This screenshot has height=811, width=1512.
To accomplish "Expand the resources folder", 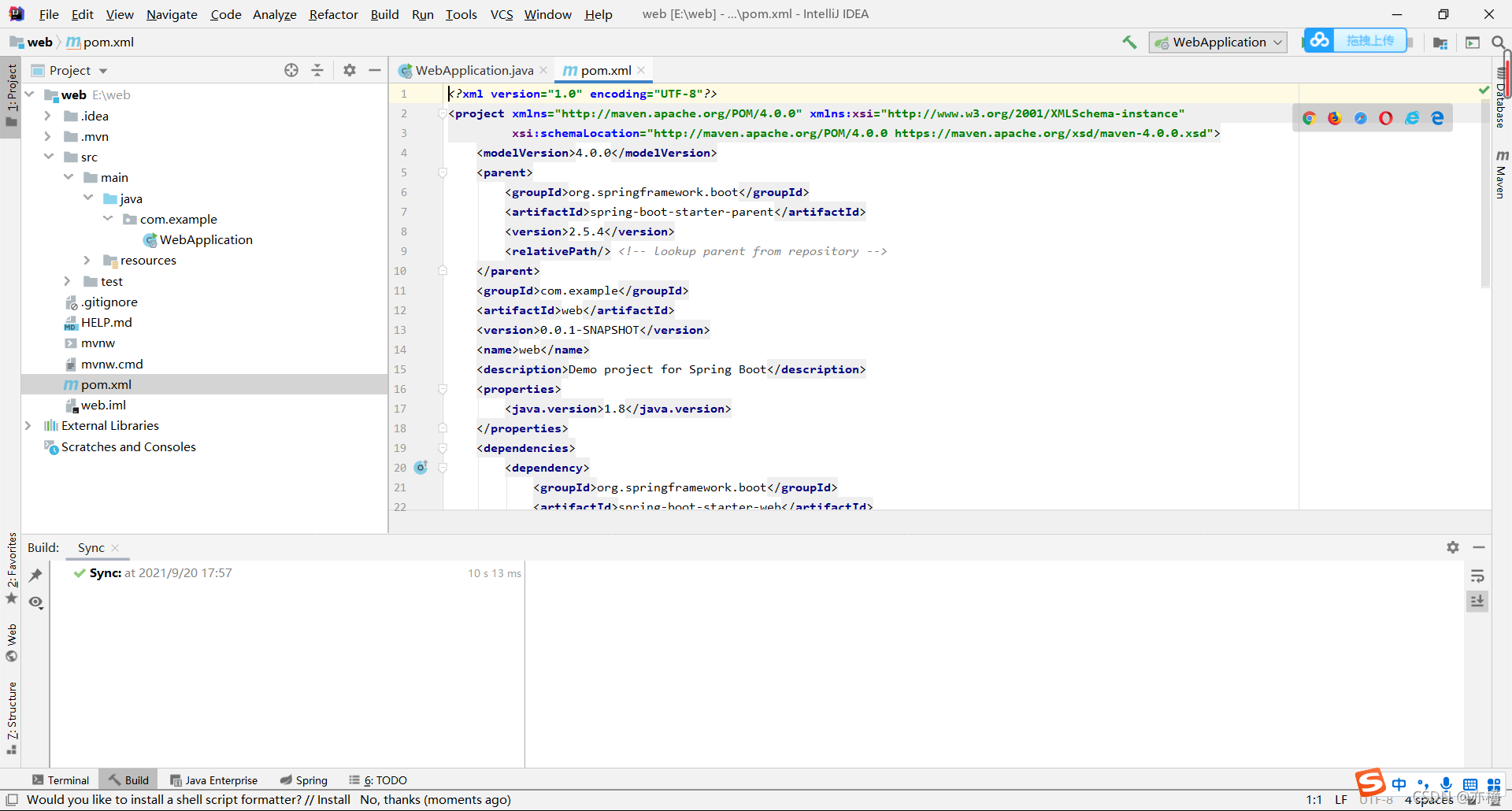I will 87,260.
